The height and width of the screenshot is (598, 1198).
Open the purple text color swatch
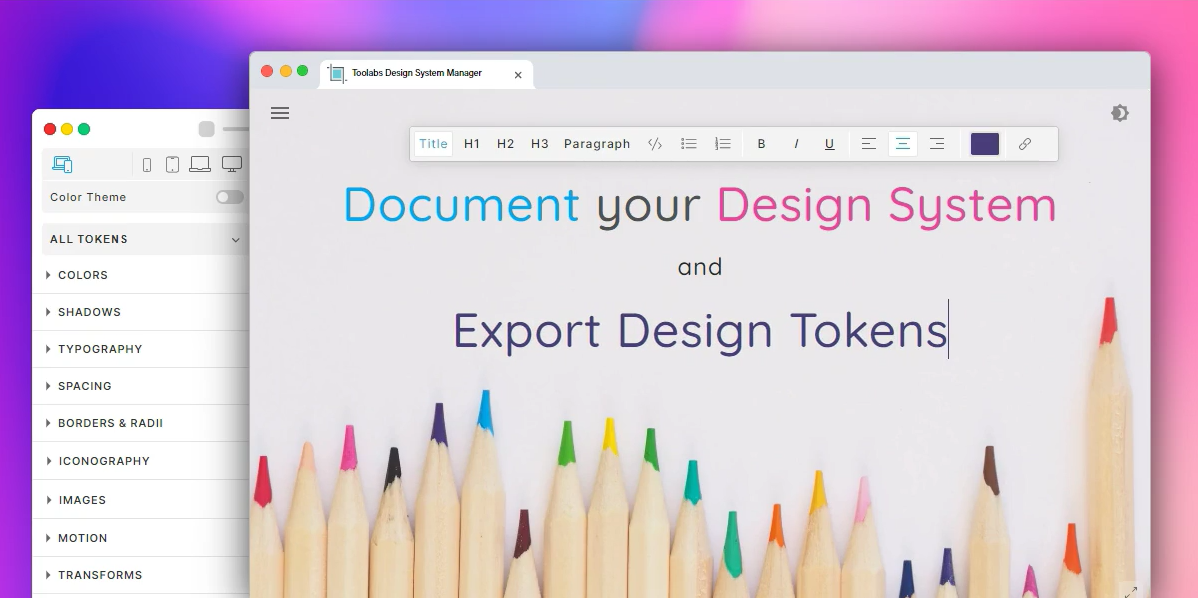(984, 143)
